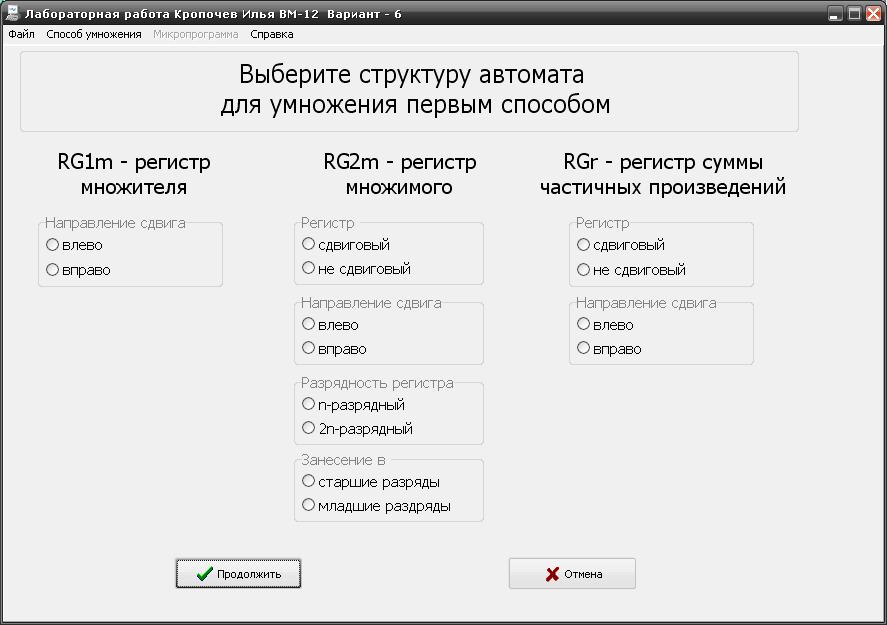
Task: Choose RG2m shift direction вправо
Action: pyautogui.click(x=334, y=348)
